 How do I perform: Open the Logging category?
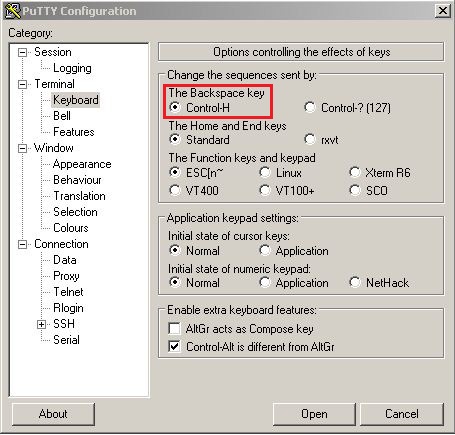[72, 68]
